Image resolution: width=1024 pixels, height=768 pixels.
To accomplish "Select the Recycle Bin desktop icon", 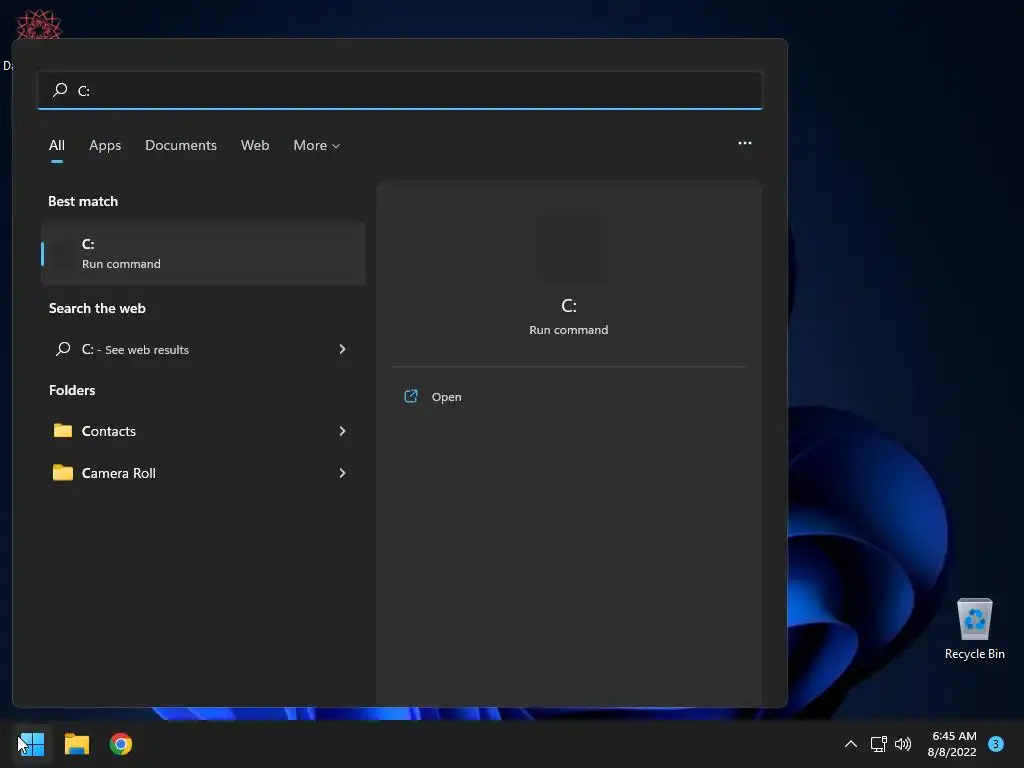I will [974, 629].
